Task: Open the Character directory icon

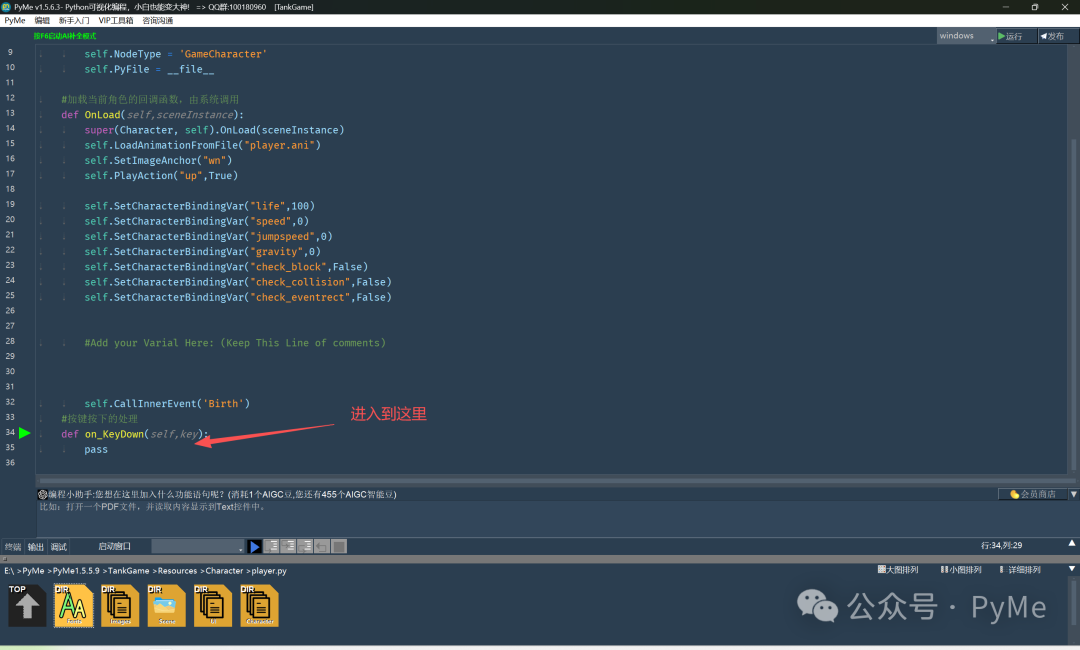Action: (x=260, y=605)
